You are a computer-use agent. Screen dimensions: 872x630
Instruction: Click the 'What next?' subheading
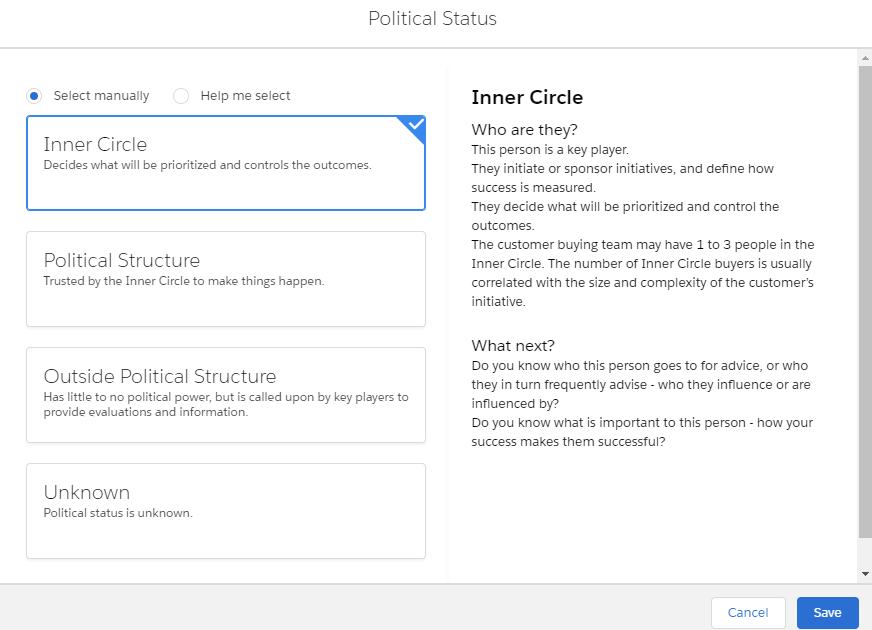pyautogui.click(x=514, y=346)
